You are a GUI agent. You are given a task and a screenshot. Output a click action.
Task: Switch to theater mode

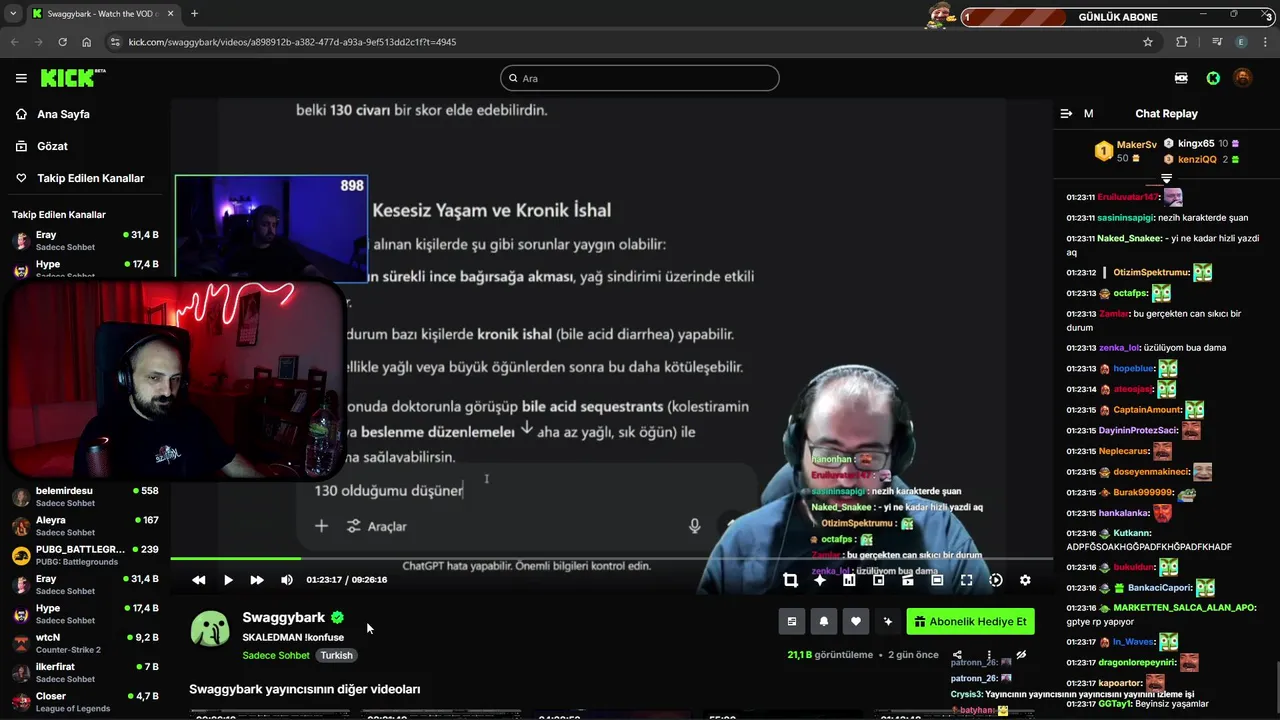pyautogui.click(x=937, y=580)
